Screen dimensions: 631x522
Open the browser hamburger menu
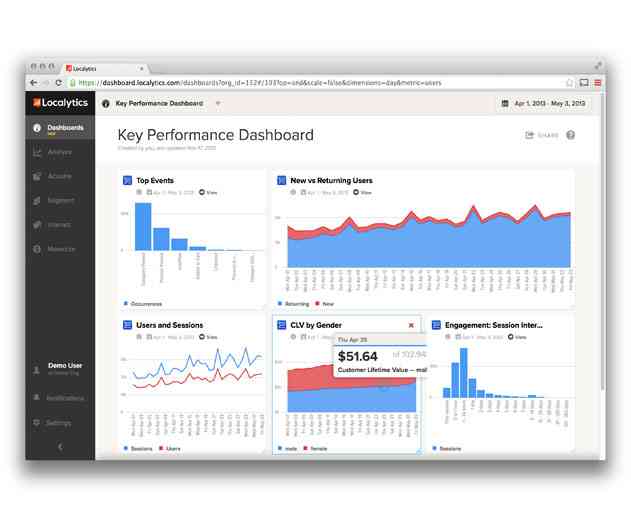pos(598,83)
